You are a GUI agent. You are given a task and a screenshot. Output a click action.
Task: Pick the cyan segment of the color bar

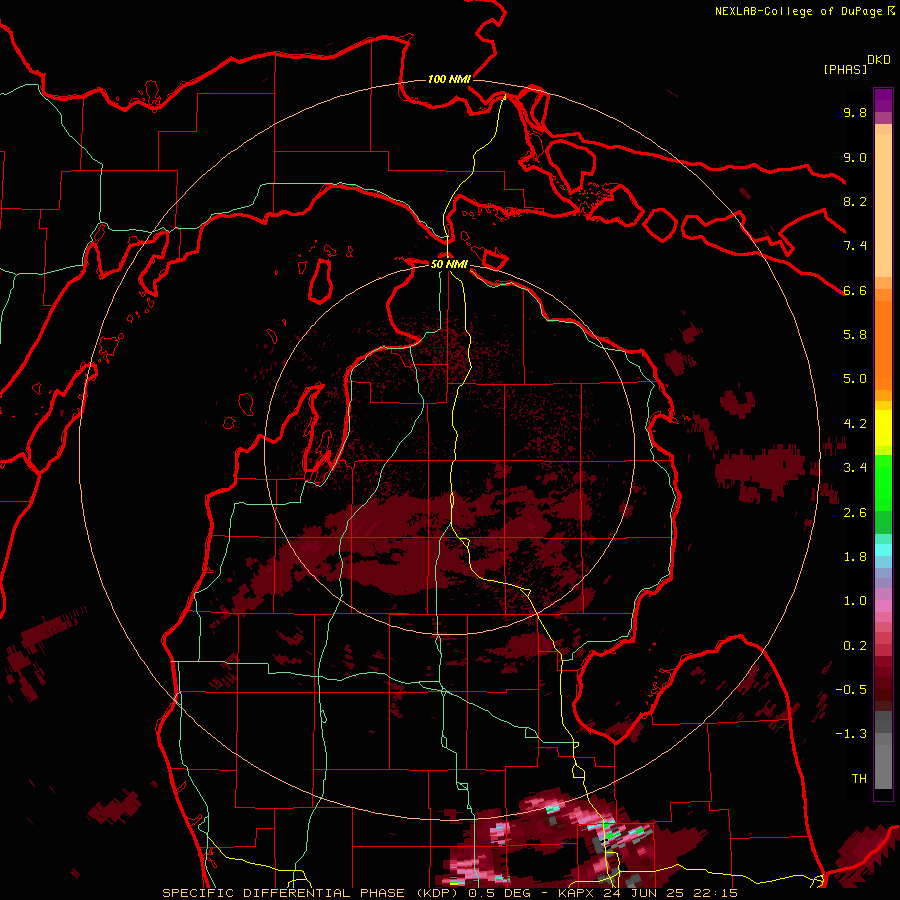[883, 550]
